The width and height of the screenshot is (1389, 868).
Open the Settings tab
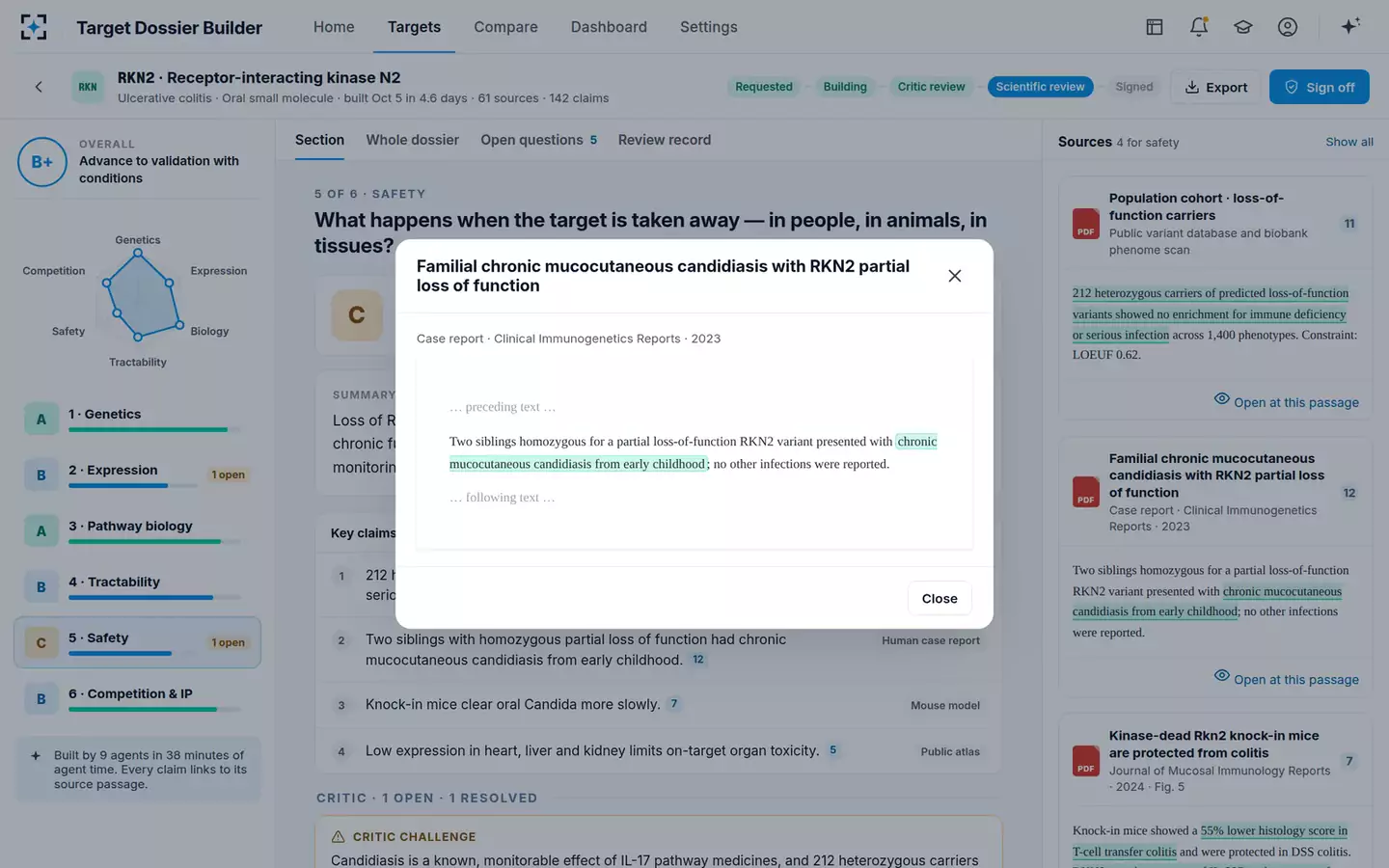(709, 27)
